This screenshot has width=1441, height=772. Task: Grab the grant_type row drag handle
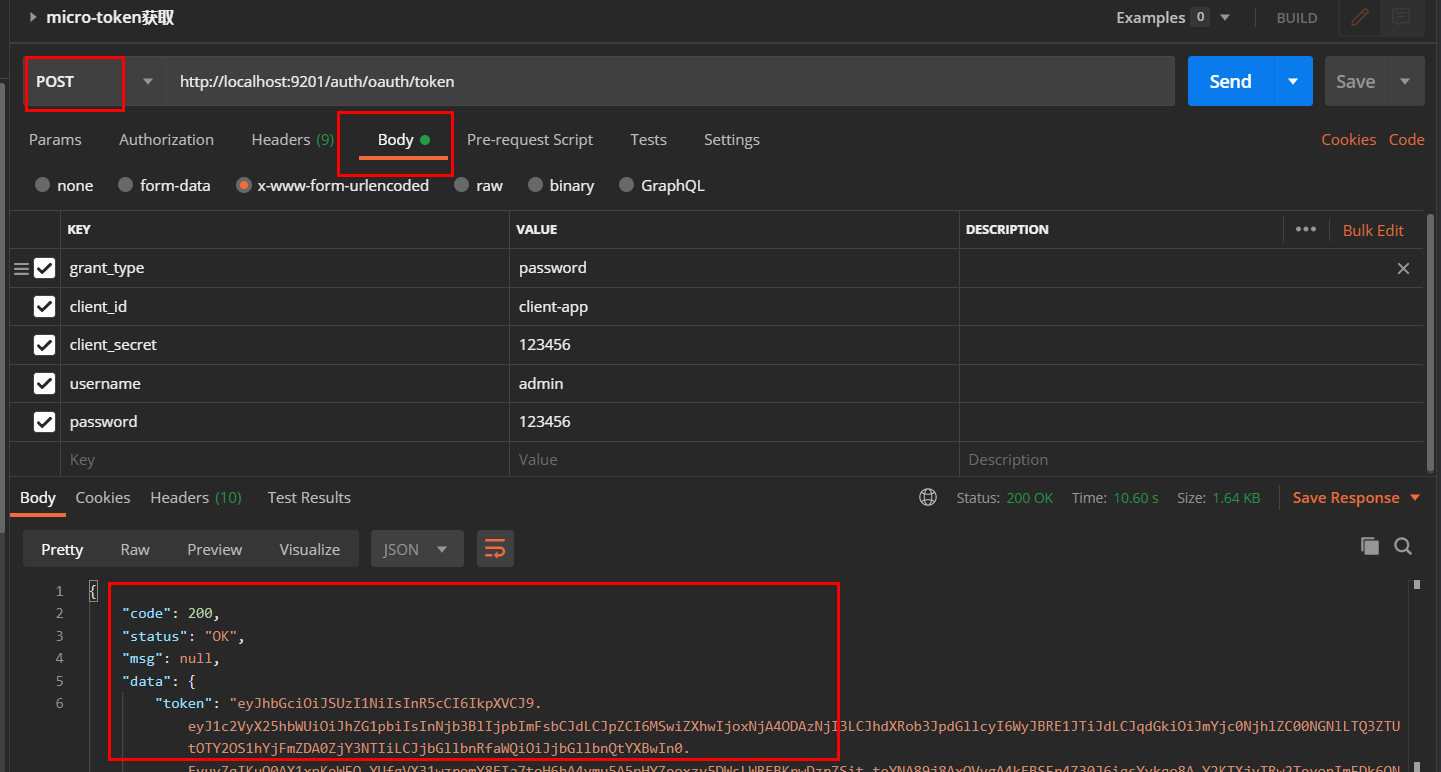coord(21,268)
